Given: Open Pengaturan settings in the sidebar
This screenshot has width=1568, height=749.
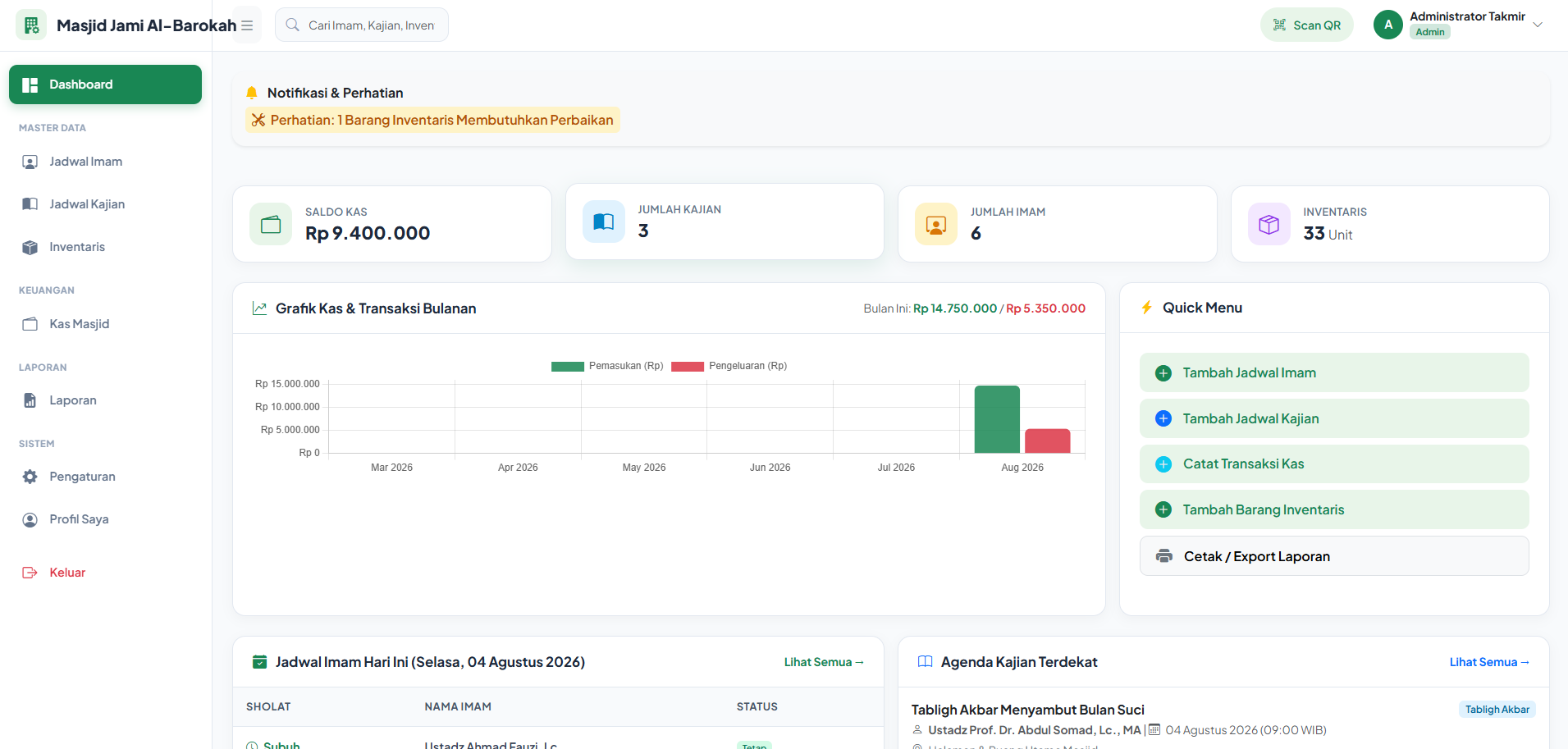Looking at the screenshot, I should point(105,477).
